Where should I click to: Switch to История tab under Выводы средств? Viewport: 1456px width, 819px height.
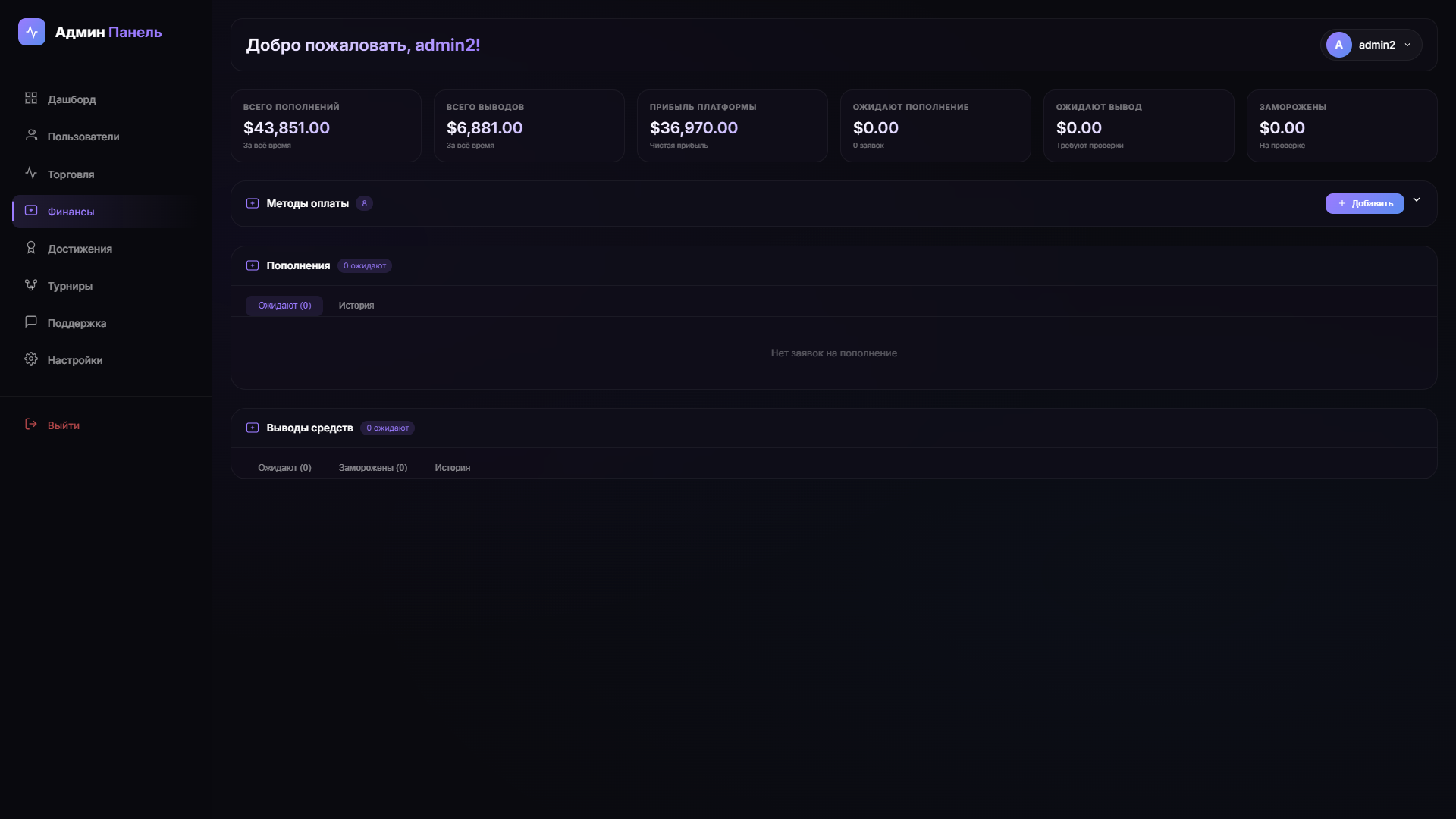pyautogui.click(x=453, y=468)
